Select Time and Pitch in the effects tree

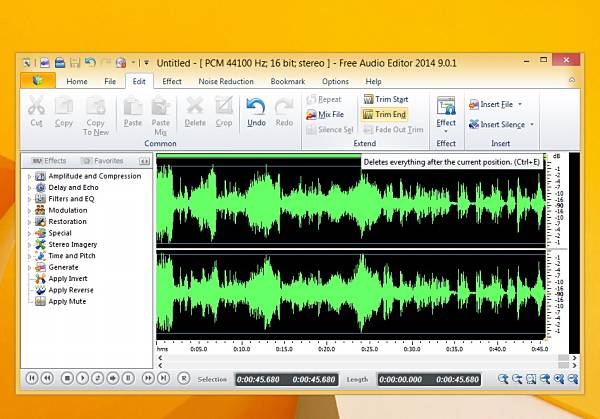(x=72, y=256)
